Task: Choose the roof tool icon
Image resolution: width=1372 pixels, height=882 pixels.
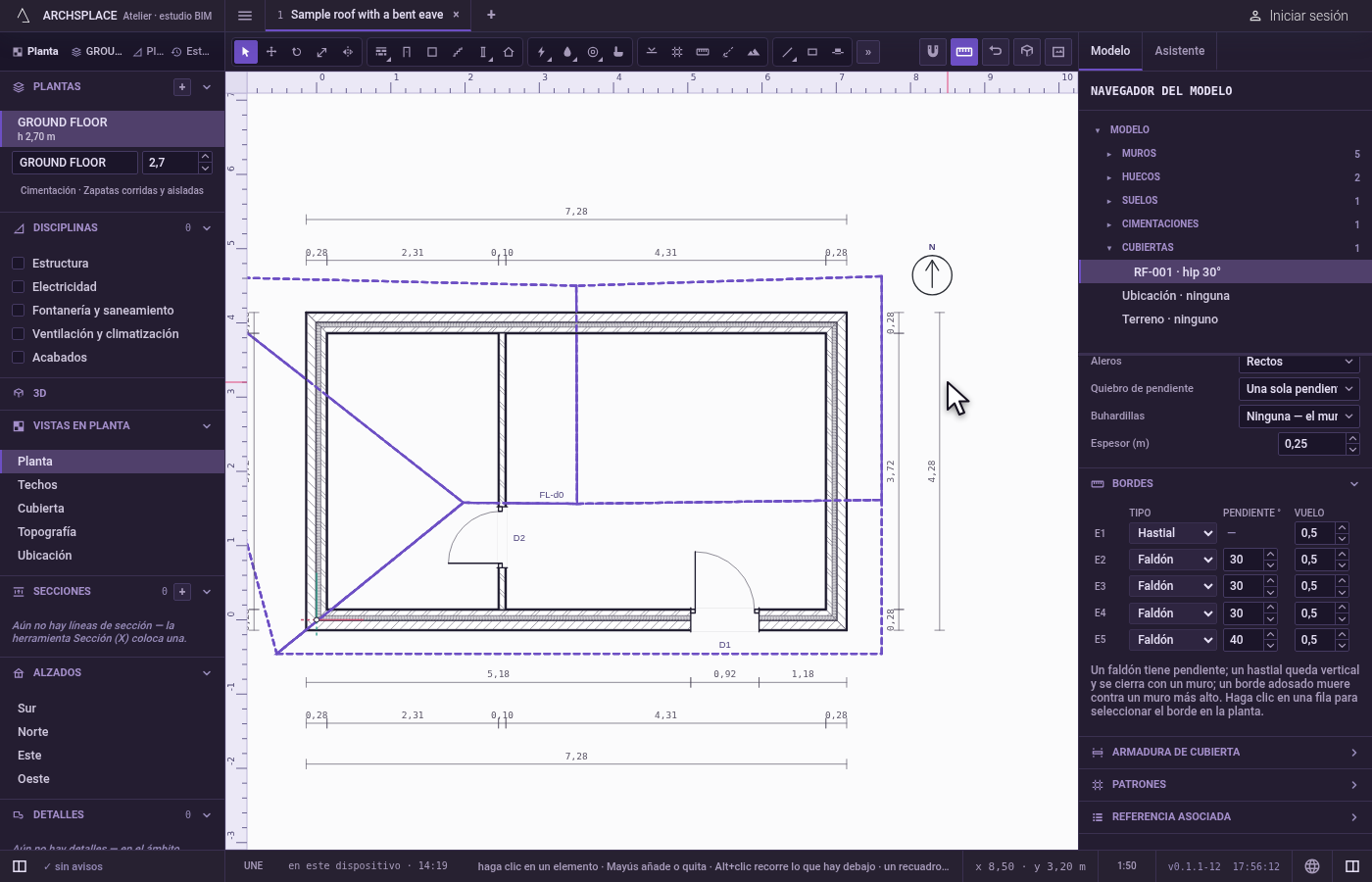Action: 509,52
